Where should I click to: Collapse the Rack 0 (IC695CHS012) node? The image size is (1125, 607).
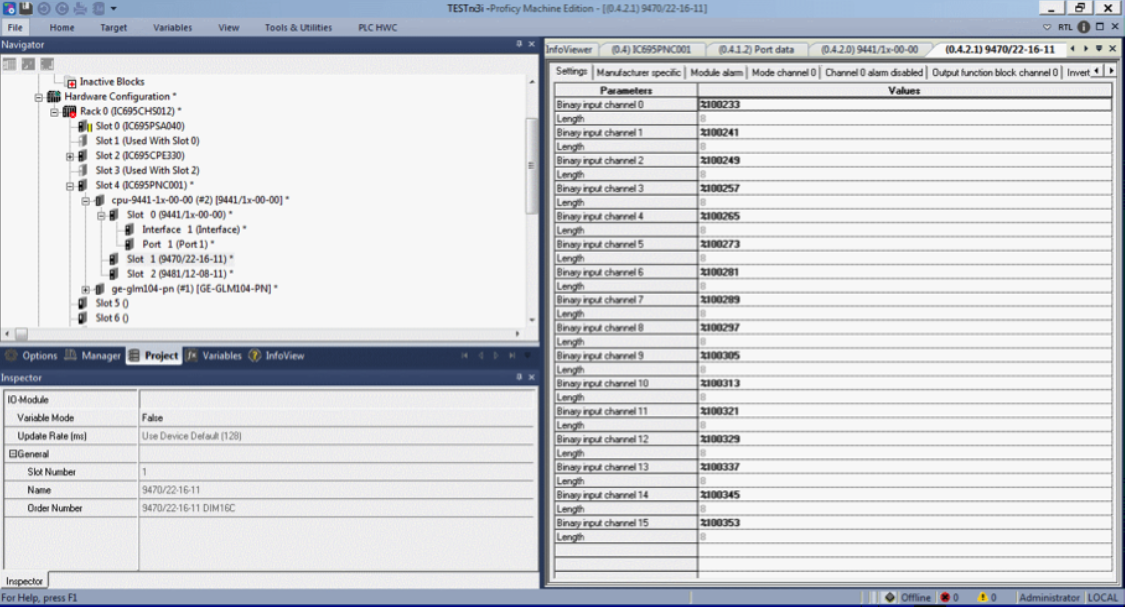[55, 112]
